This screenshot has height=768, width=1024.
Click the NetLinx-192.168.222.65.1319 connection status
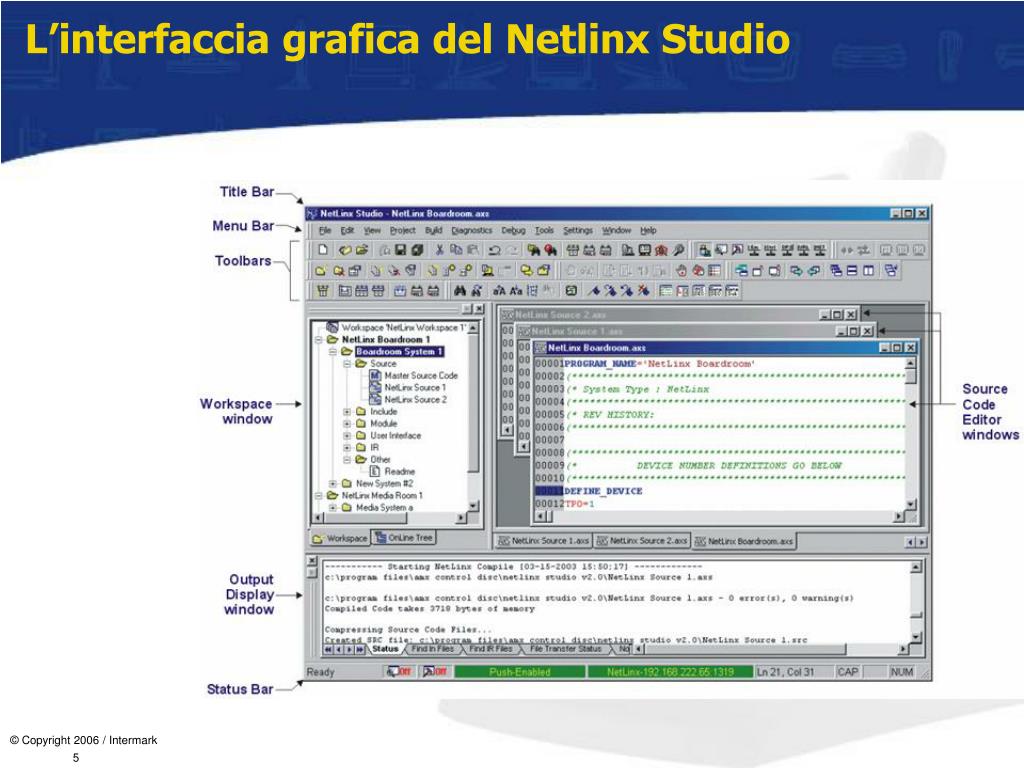pos(670,672)
